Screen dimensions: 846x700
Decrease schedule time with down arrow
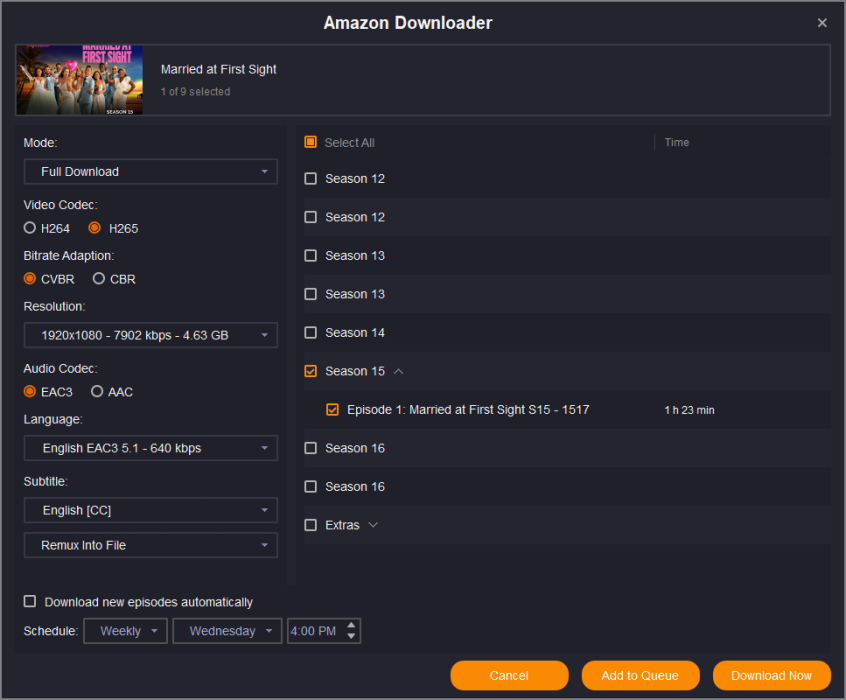pyautogui.click(x=351, y=636)
